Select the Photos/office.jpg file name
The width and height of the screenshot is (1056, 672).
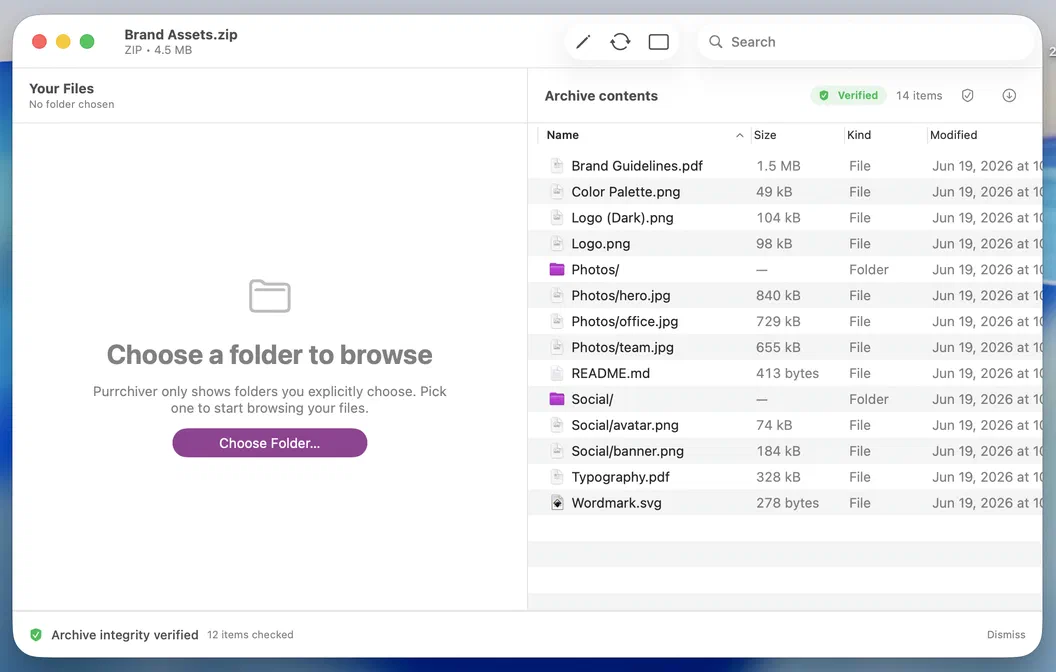point(625,321)
